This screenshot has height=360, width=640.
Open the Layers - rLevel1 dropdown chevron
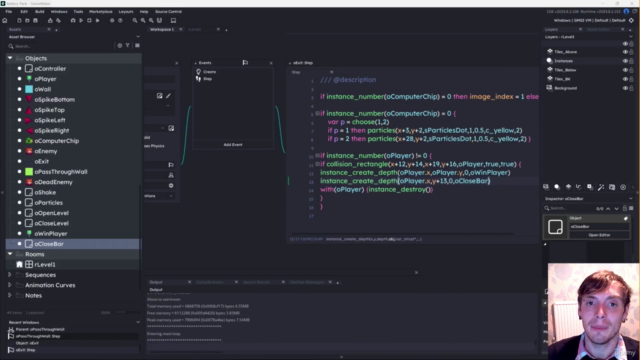pos(631,37)
